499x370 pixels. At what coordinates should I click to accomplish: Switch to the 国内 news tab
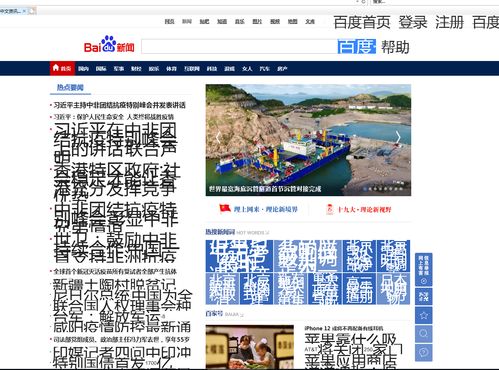[x=83, y=69]
